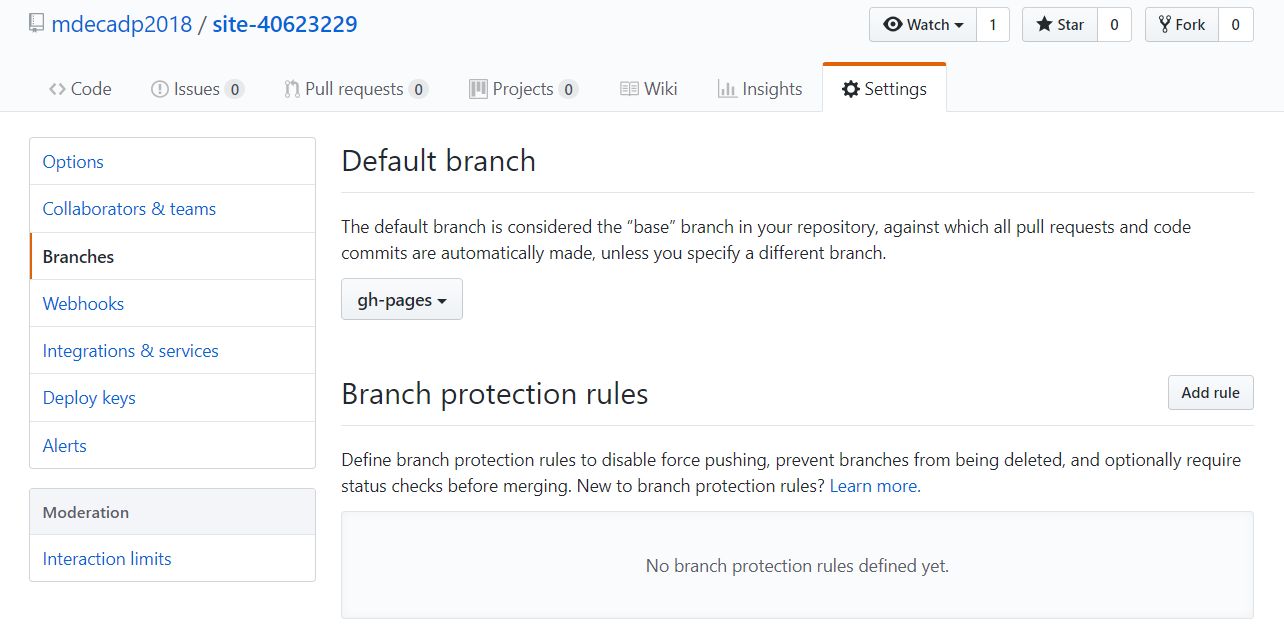
Task: View the forks count of 0
Action: point(1235,25)
